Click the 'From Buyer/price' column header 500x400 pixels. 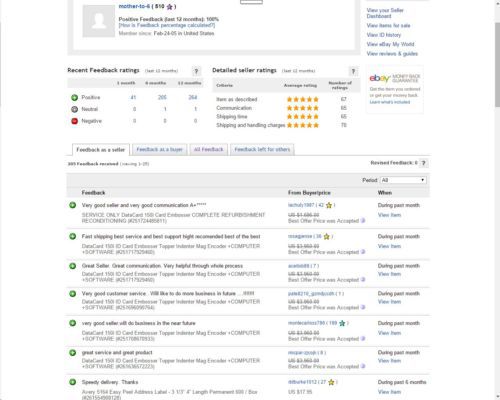pos(309,193)
